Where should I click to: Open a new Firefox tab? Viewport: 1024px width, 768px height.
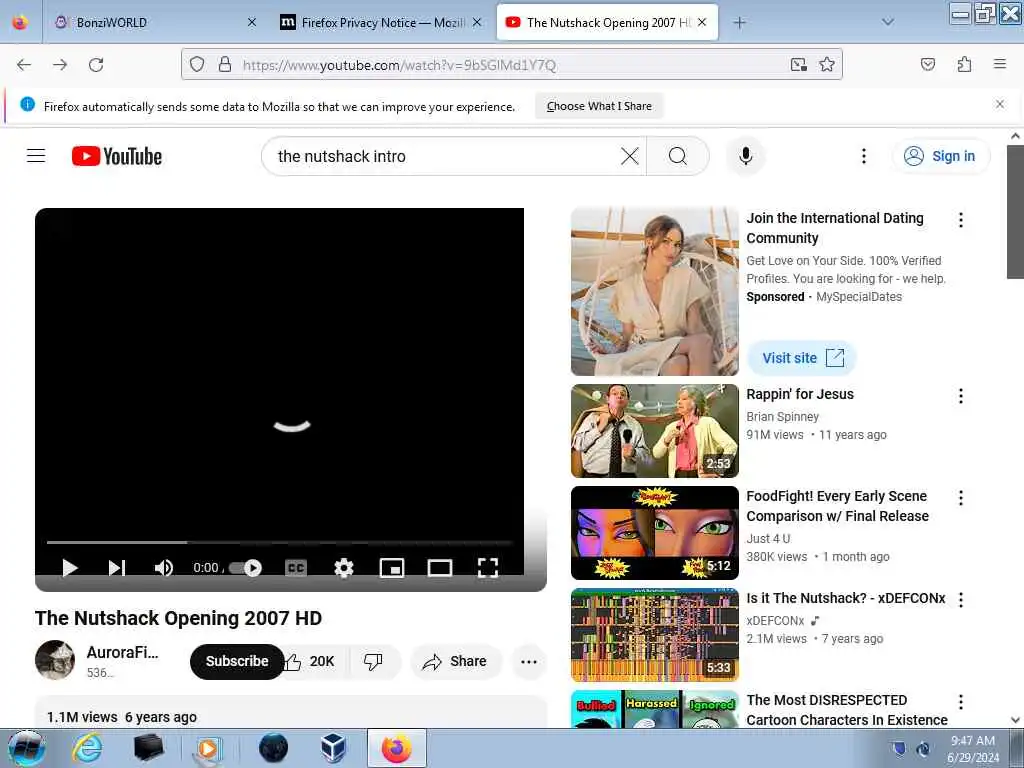(x=739, y=23)
